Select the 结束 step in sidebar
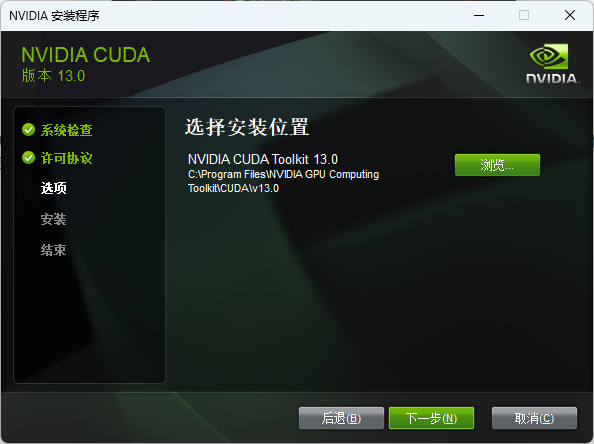 pyautogui.click(x=53, y=250)
